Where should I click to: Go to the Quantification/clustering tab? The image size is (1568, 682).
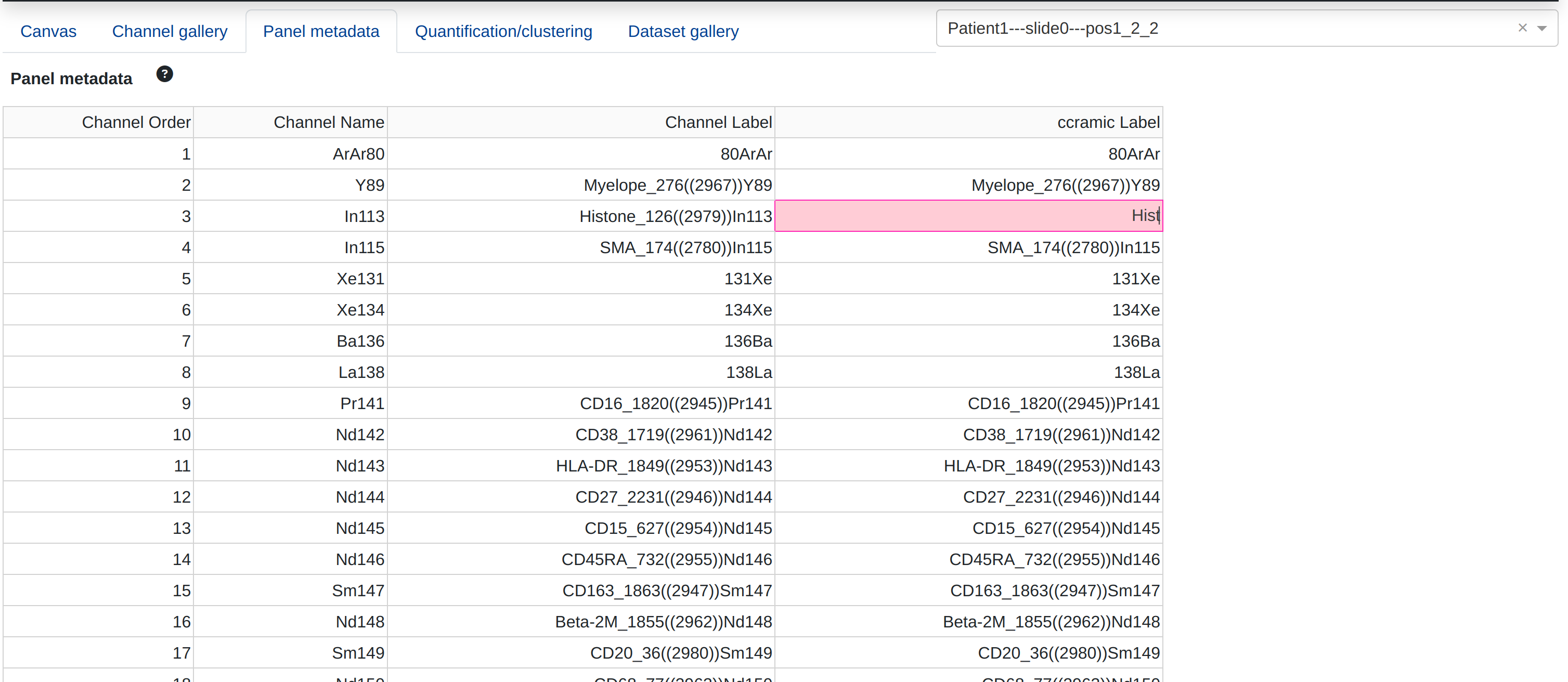[x=503, y=32]
